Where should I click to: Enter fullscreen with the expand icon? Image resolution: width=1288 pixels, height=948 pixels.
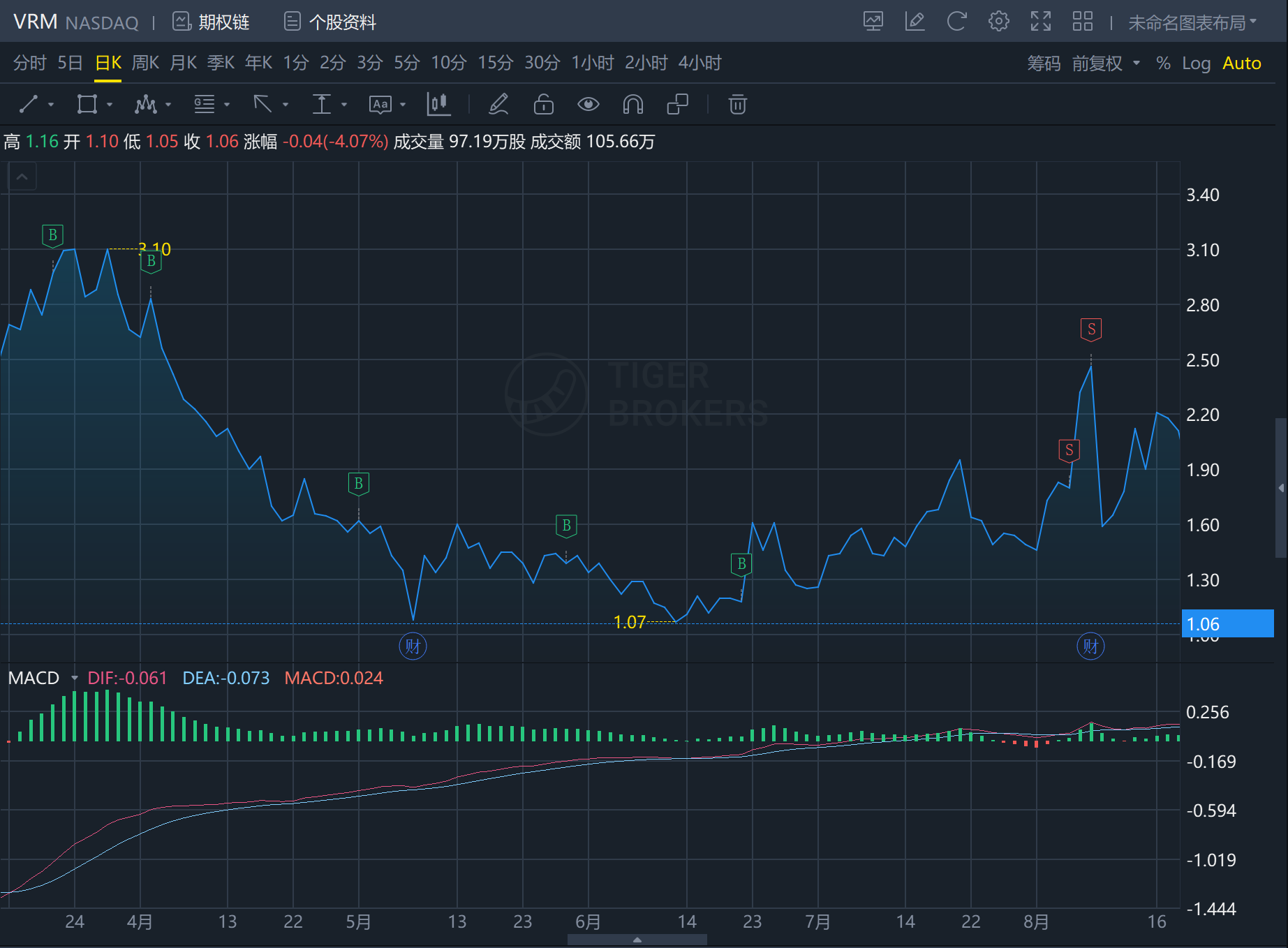[x=1040, y=22]
